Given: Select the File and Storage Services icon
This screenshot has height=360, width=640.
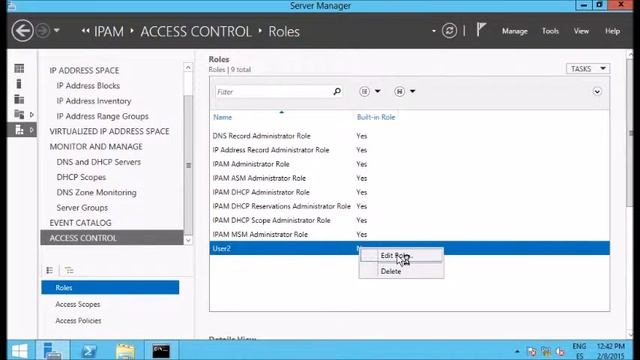Looking at the screenshot, I should click(x=19, y=114).
